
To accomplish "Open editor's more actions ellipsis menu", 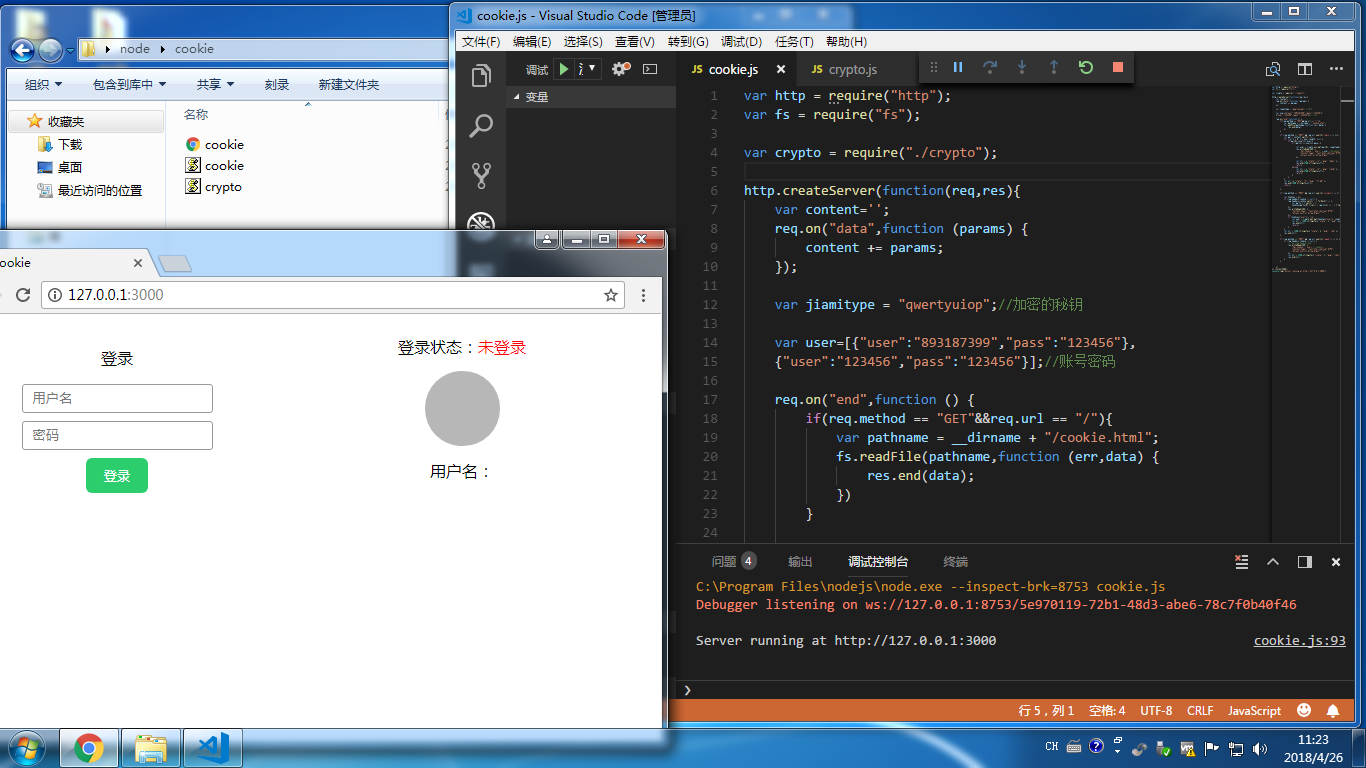I will [x=1337, y=69].
